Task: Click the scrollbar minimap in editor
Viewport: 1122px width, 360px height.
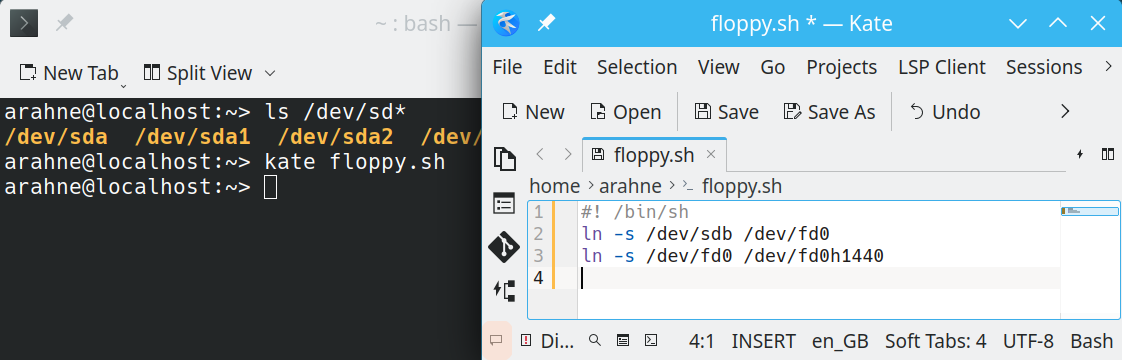Action: tap(1089, 210)
